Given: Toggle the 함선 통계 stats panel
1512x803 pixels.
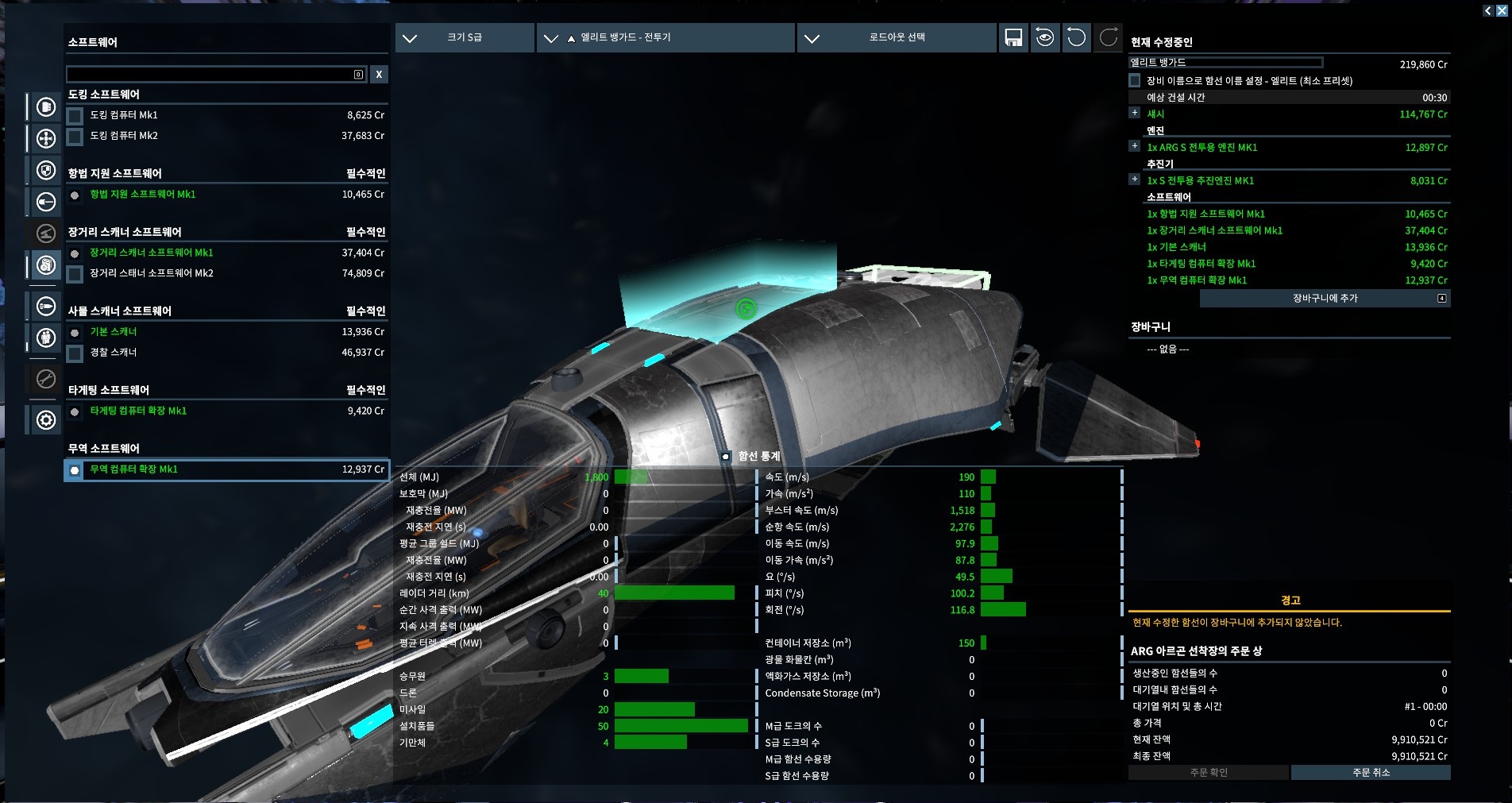Looking at the screenshot, I should (x=726, y=457).
